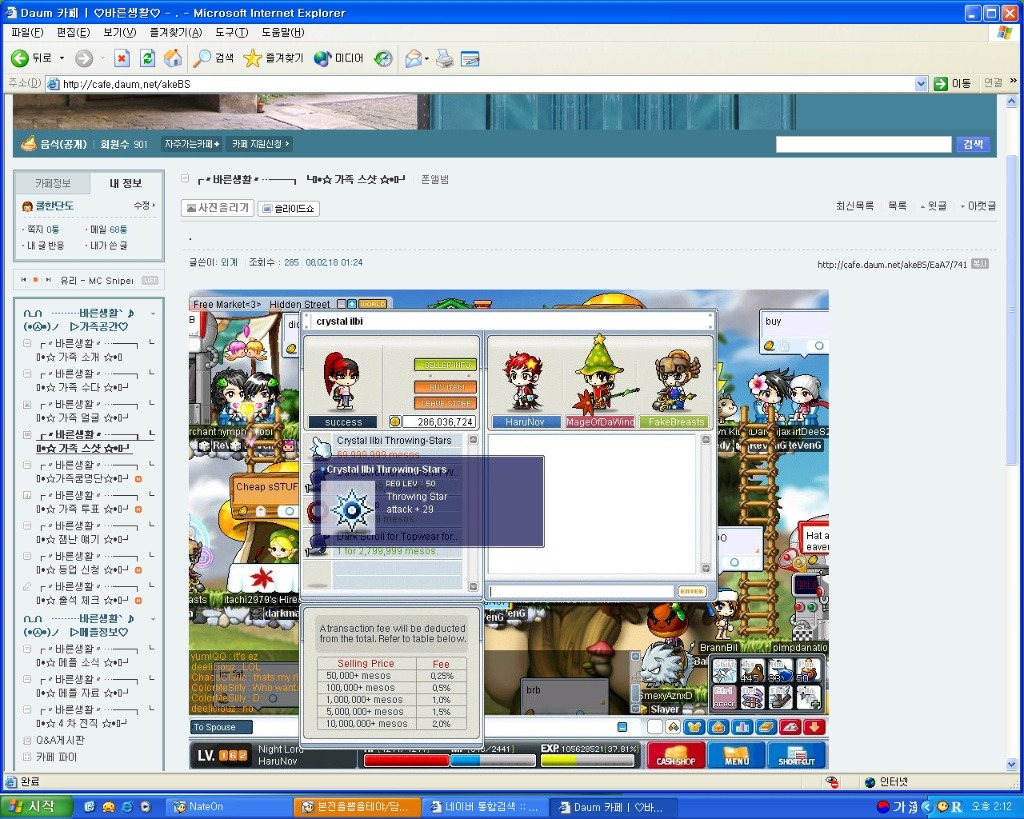Screen dimensions: 1024x819
Task: Click the game SHORT-CUT button
Action: pos(797,754)
